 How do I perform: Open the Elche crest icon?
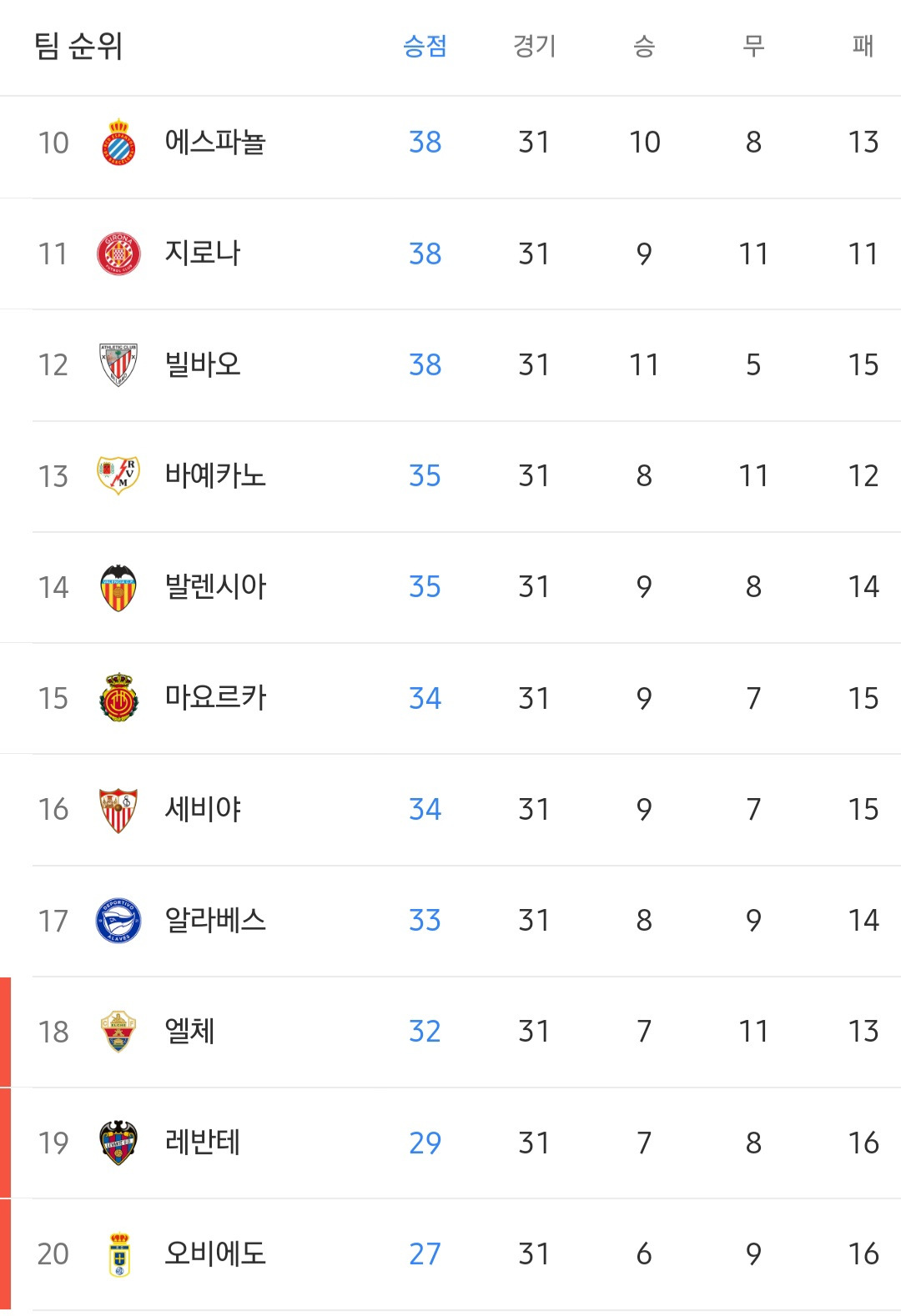pos(118,1032)
